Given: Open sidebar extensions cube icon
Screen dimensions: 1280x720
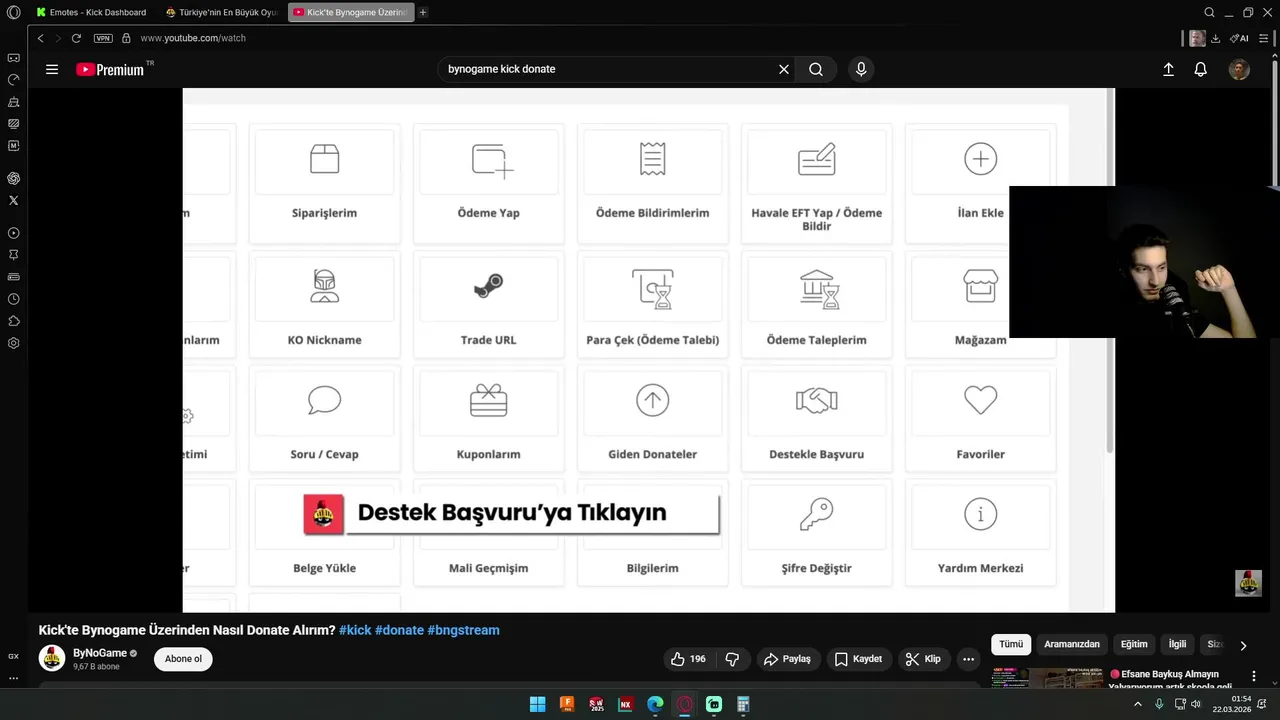Looking at the screenshot, I should click(13, 321).
